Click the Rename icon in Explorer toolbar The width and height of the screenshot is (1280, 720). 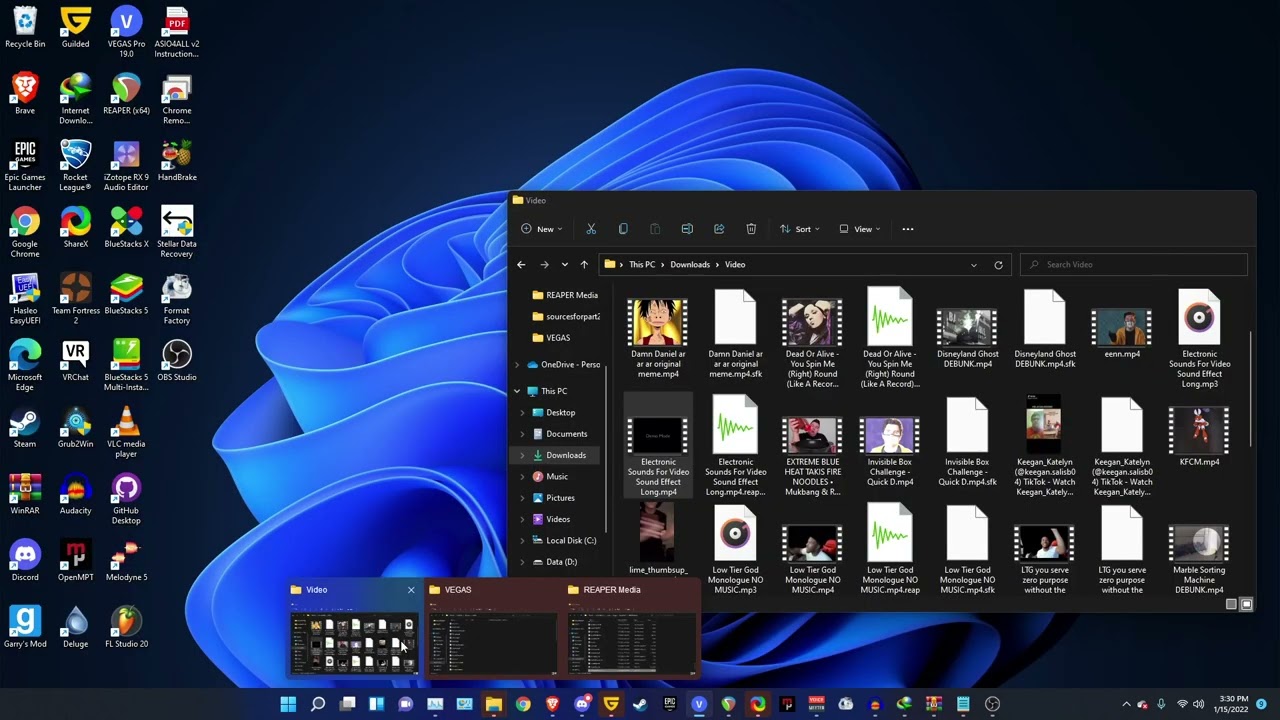pyautogui.click(x=687, y=229)
